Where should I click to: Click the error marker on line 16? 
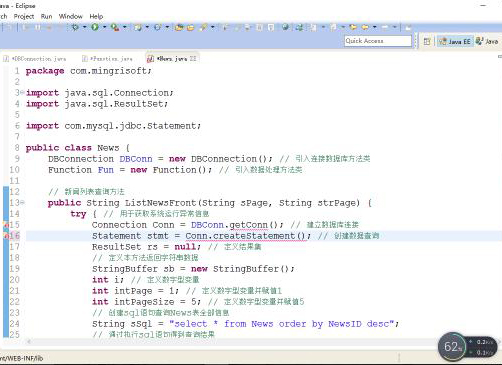pyautogui.click(x=6, y=236)
